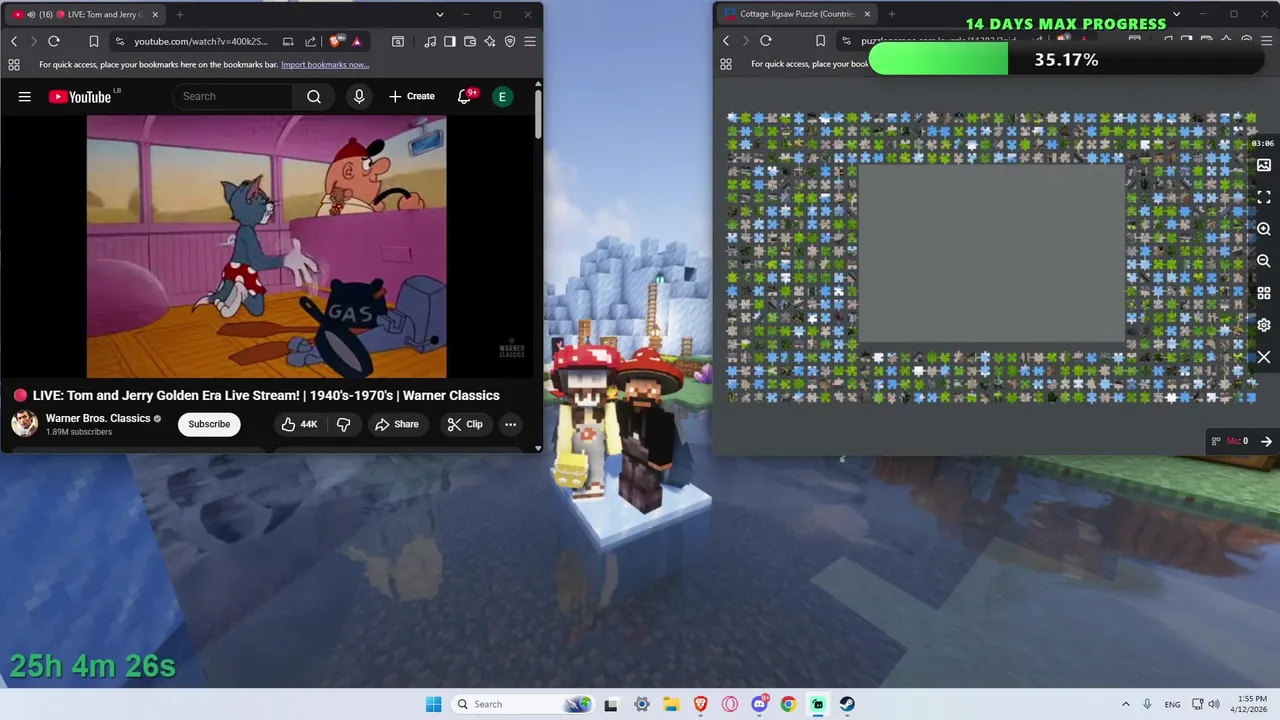Image resolution: width=1280 pixels, height=720 pixels.
Task: Open the Brave main menu in the YouTube window
Action: coord(530,41)
